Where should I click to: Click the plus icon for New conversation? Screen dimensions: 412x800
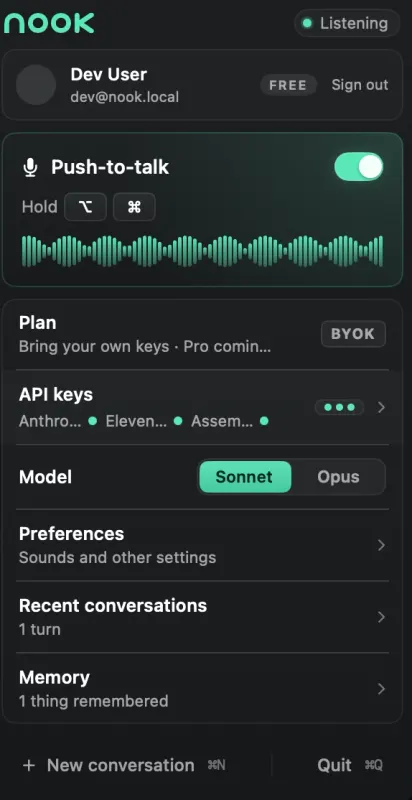[29, 765]
